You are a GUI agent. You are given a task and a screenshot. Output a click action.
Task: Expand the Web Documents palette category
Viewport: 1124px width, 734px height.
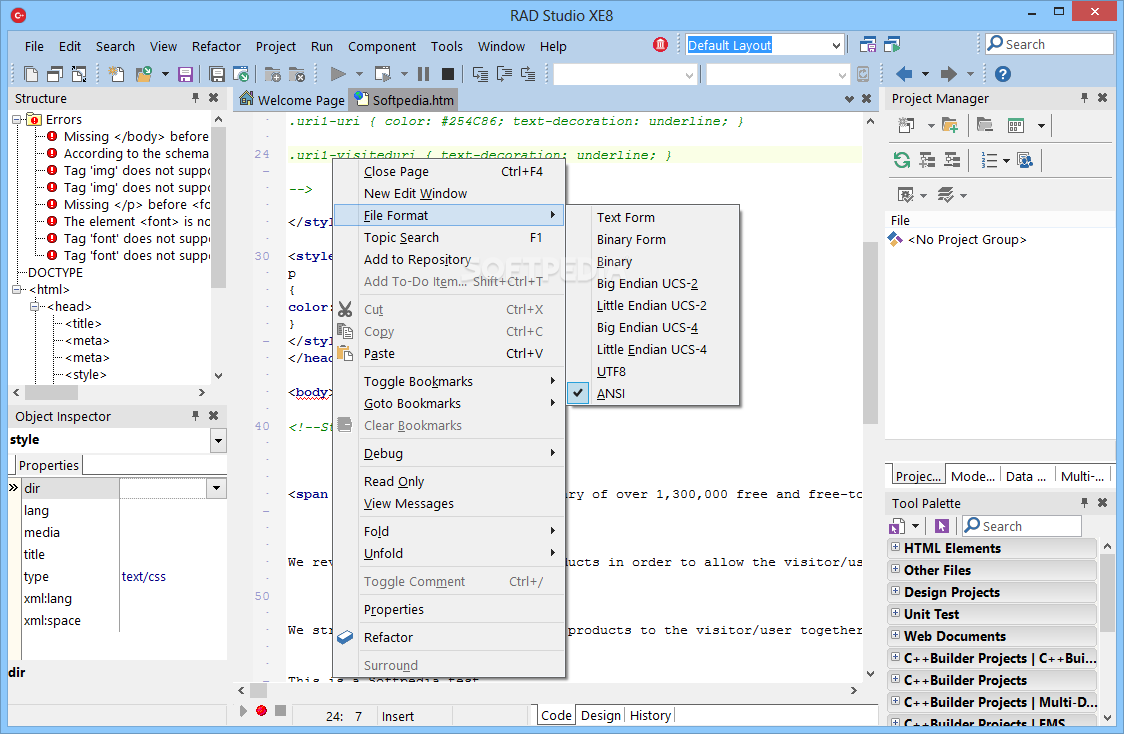click(895, 635)
